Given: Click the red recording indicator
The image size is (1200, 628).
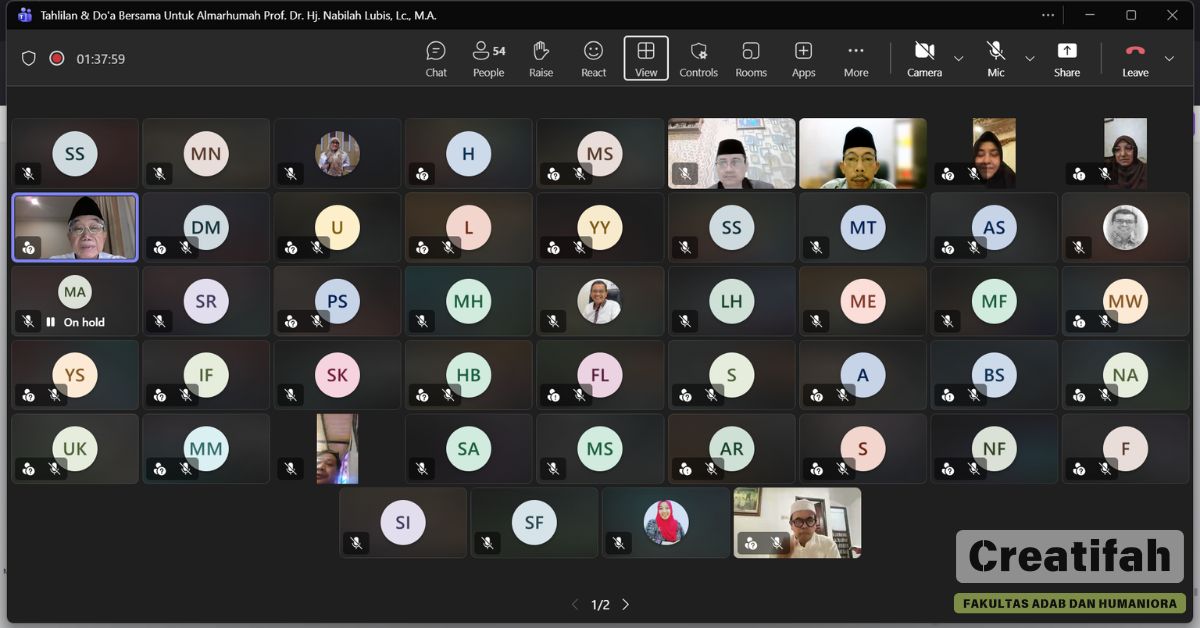Looking at the screenshot, I should (57, 59).
